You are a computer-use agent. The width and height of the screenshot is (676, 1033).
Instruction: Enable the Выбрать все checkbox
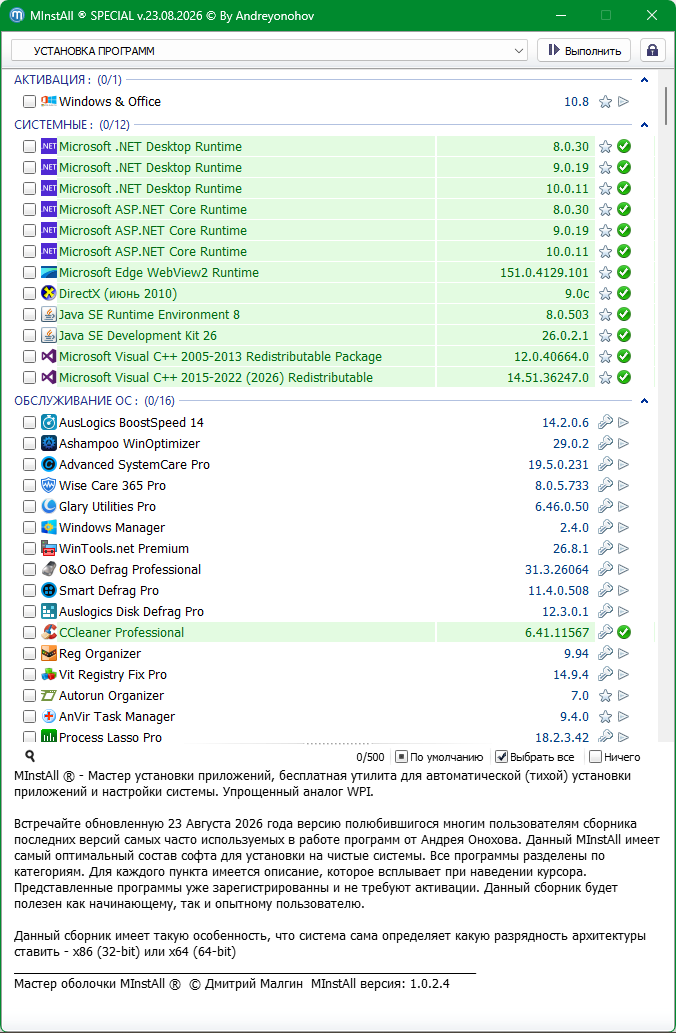pos(501,757)
